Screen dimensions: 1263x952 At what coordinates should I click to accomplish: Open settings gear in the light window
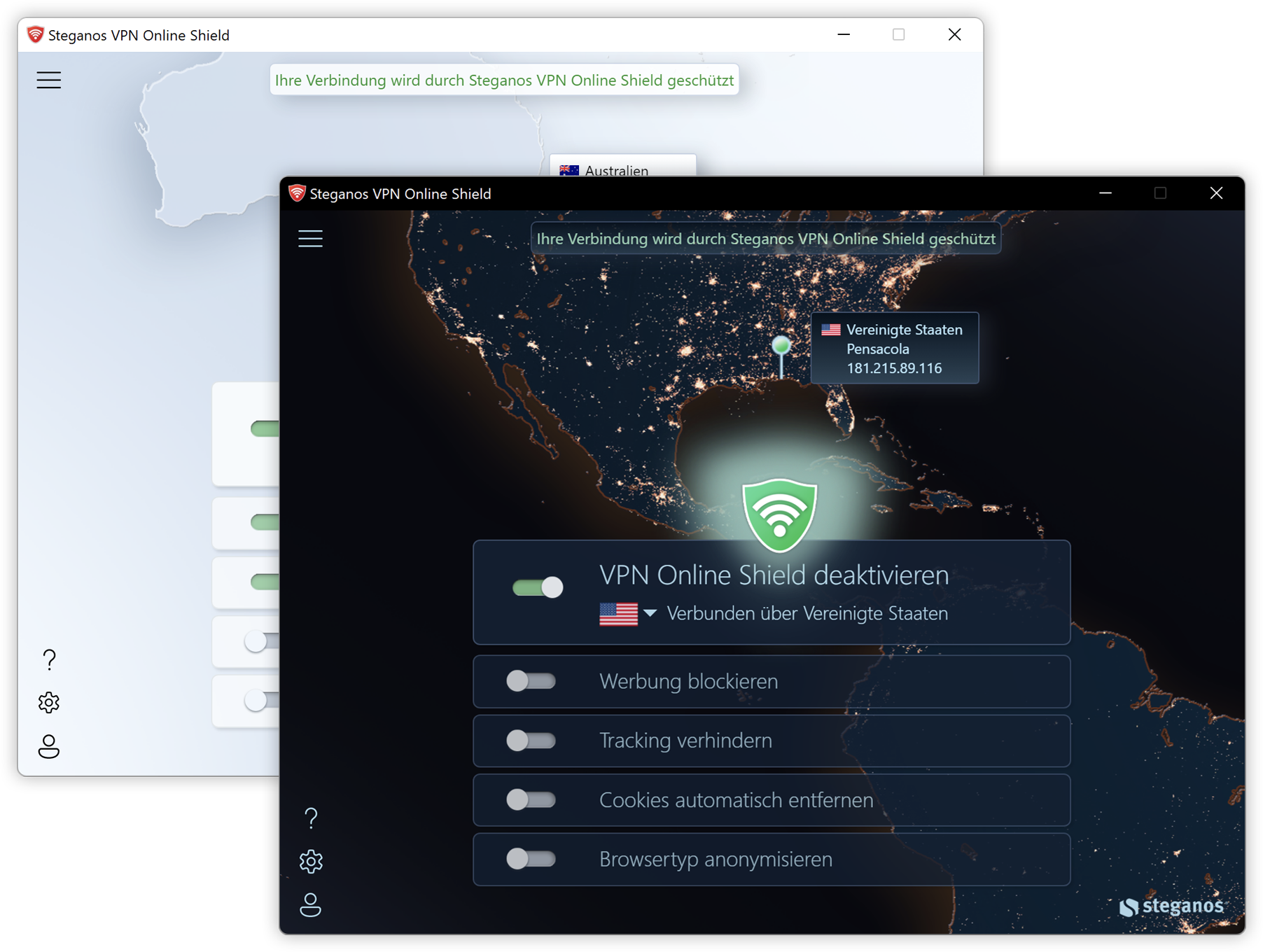(x=49, y=702)
